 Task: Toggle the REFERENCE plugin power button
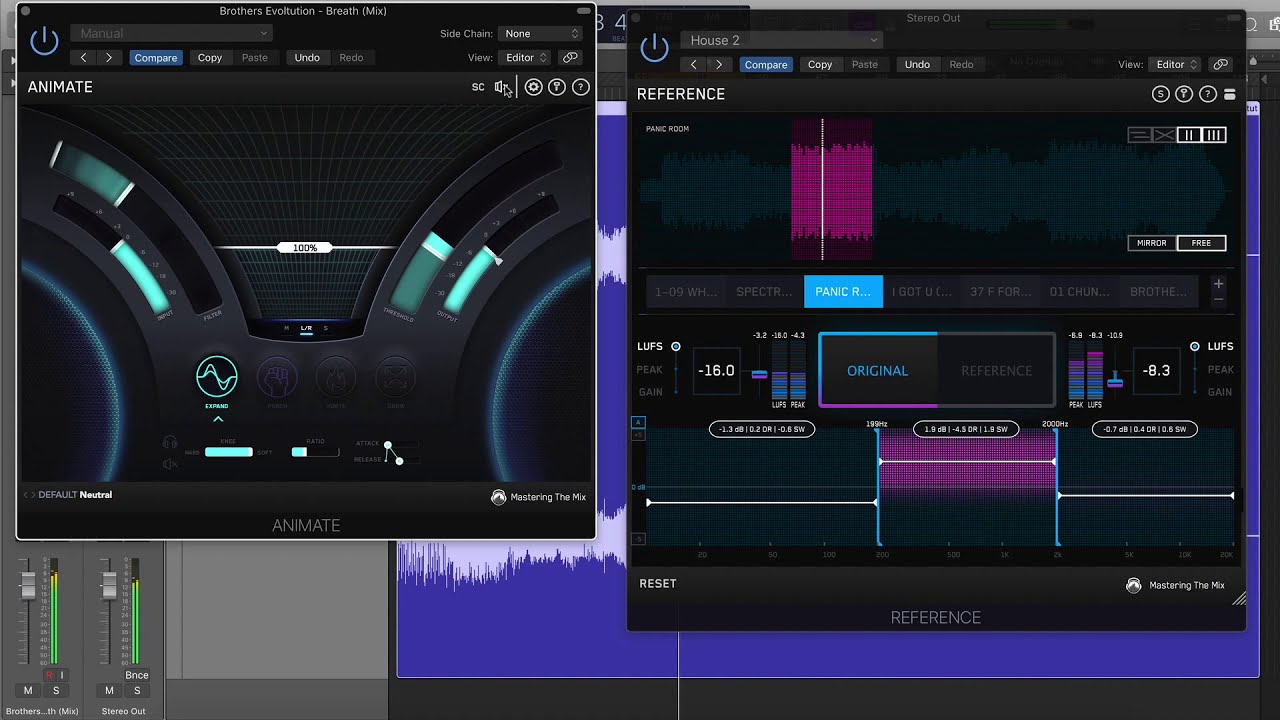654,47
